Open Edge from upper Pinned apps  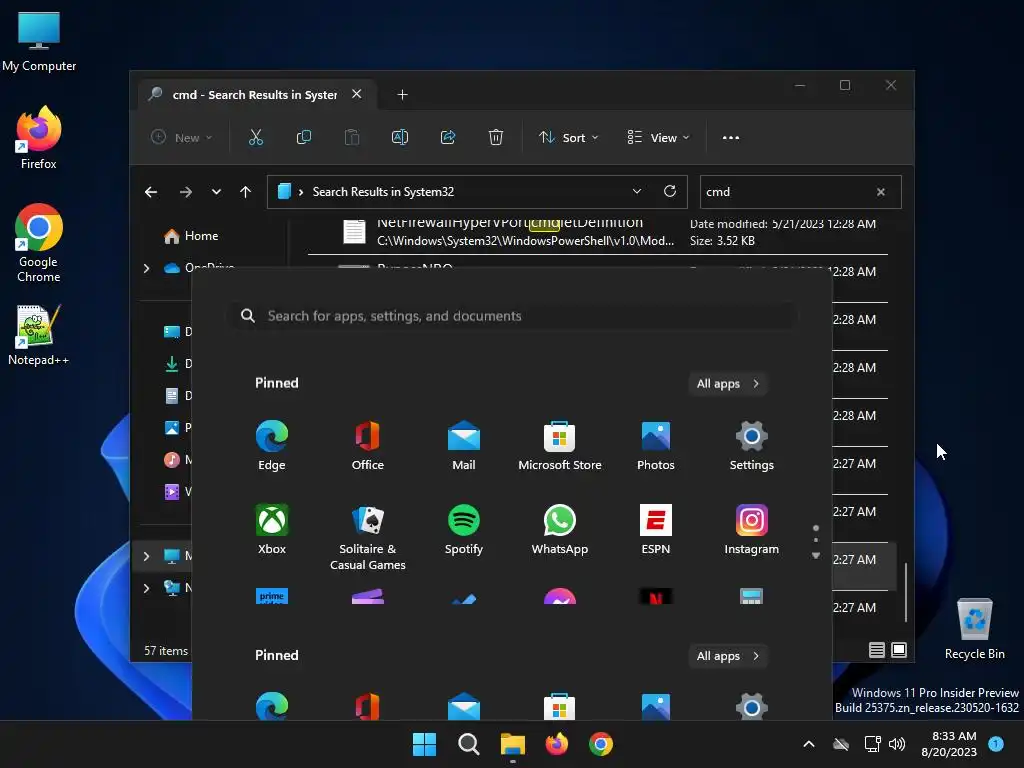point(272,446)
